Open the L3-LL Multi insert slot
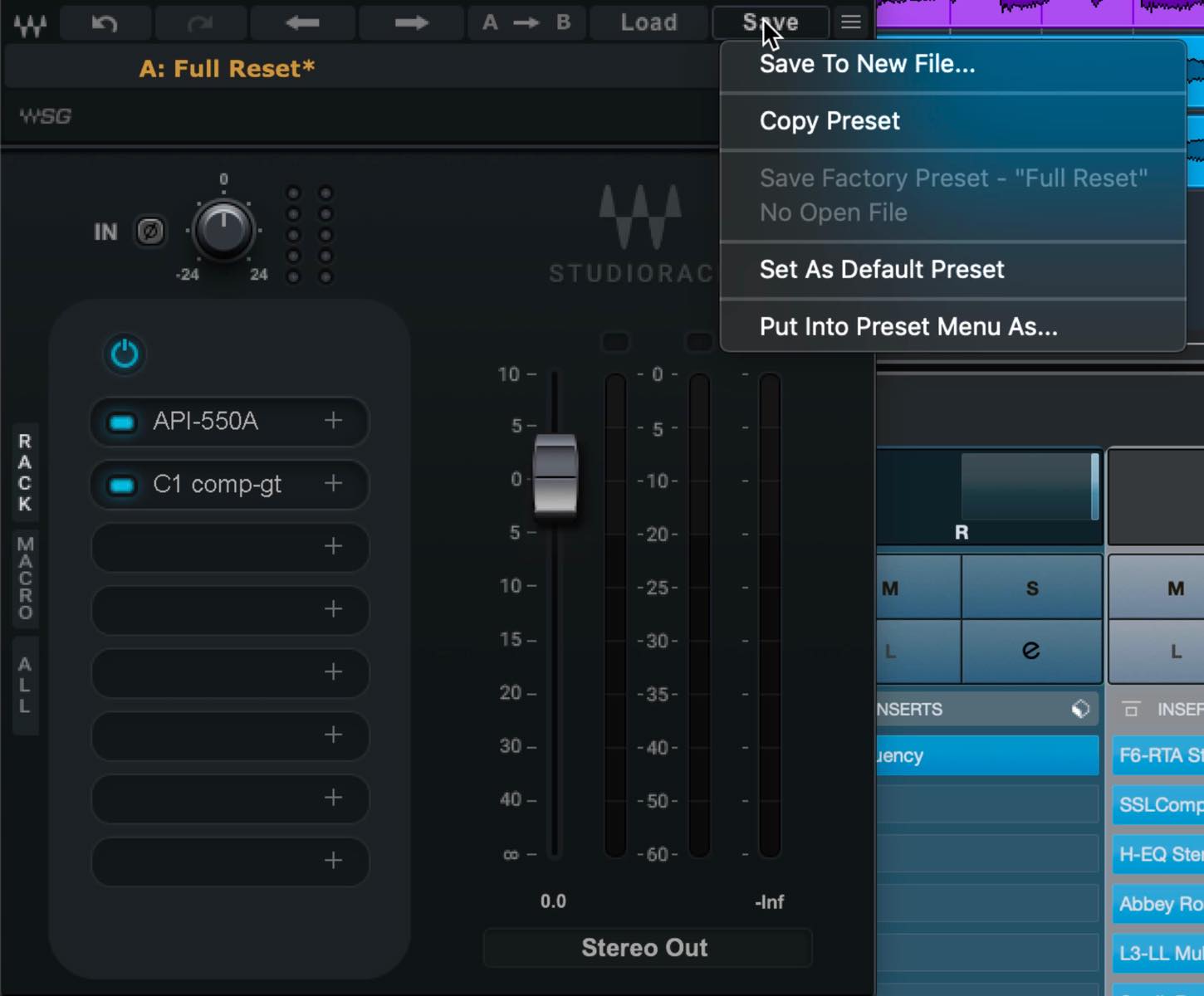This screenshot has height=996, width=1204. pyautogui.click(x=1158, y=953)
